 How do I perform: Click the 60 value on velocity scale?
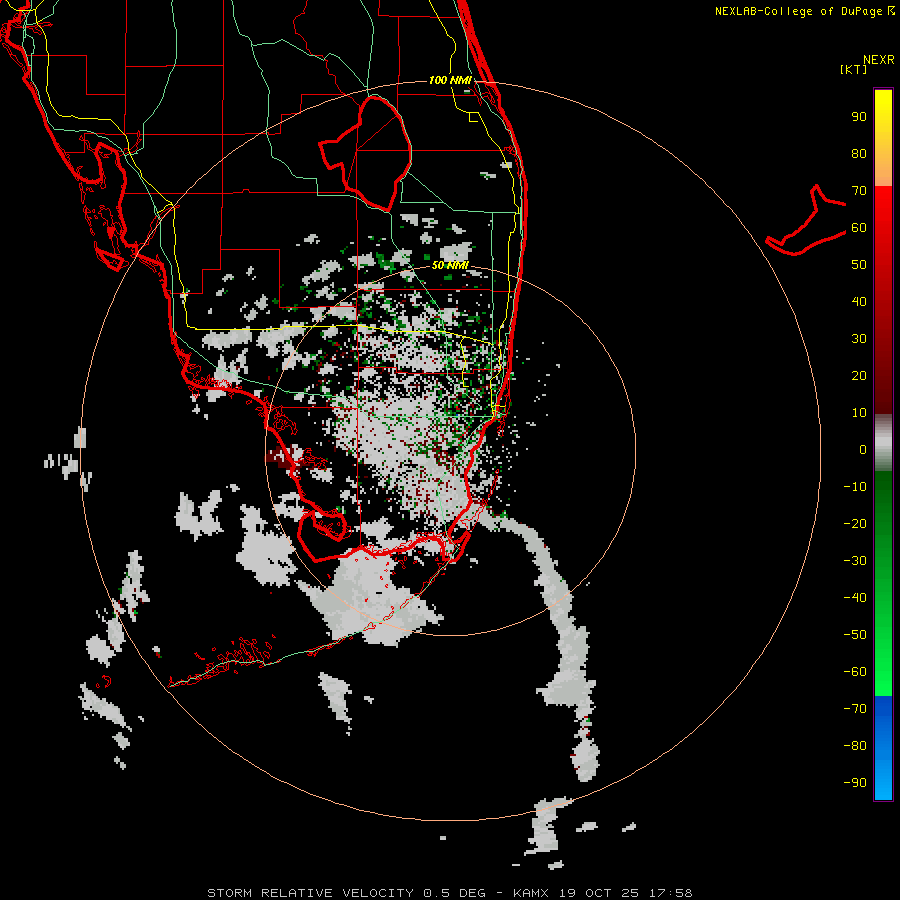[859, 227]
